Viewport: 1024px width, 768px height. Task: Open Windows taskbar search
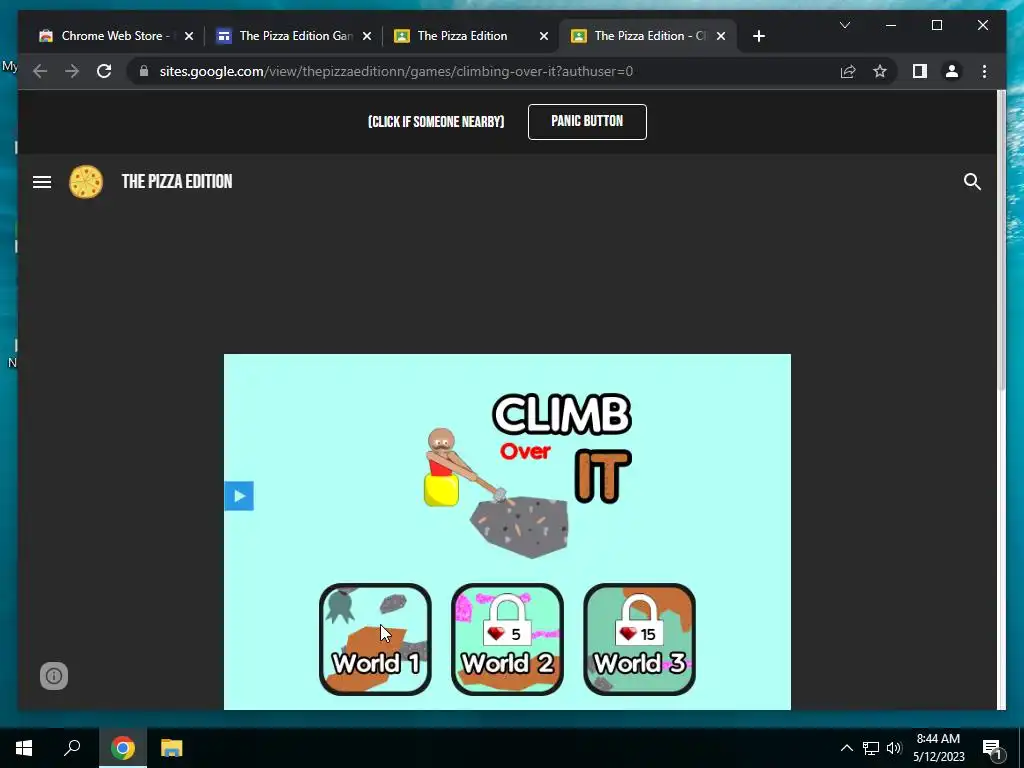click(72, 748)
